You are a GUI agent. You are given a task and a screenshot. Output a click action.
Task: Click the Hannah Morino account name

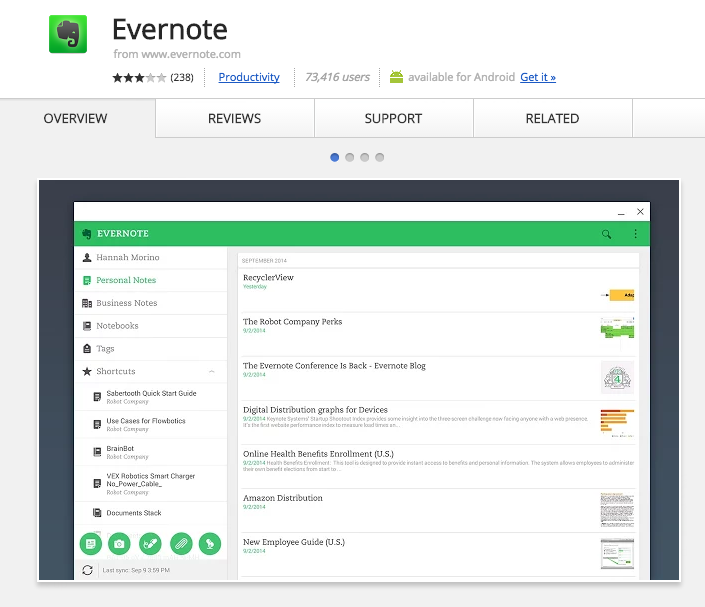point(128,257)
